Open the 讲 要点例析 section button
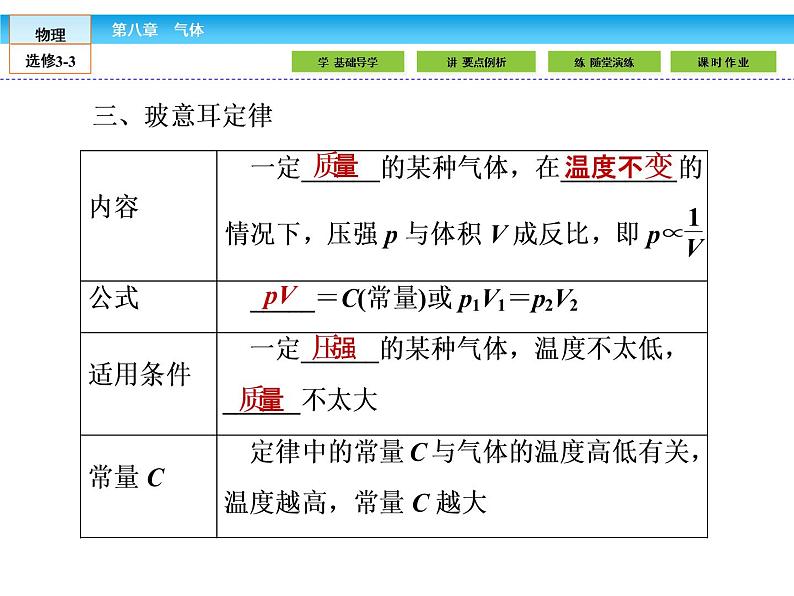794x596 pixels. tap(476, 62)
